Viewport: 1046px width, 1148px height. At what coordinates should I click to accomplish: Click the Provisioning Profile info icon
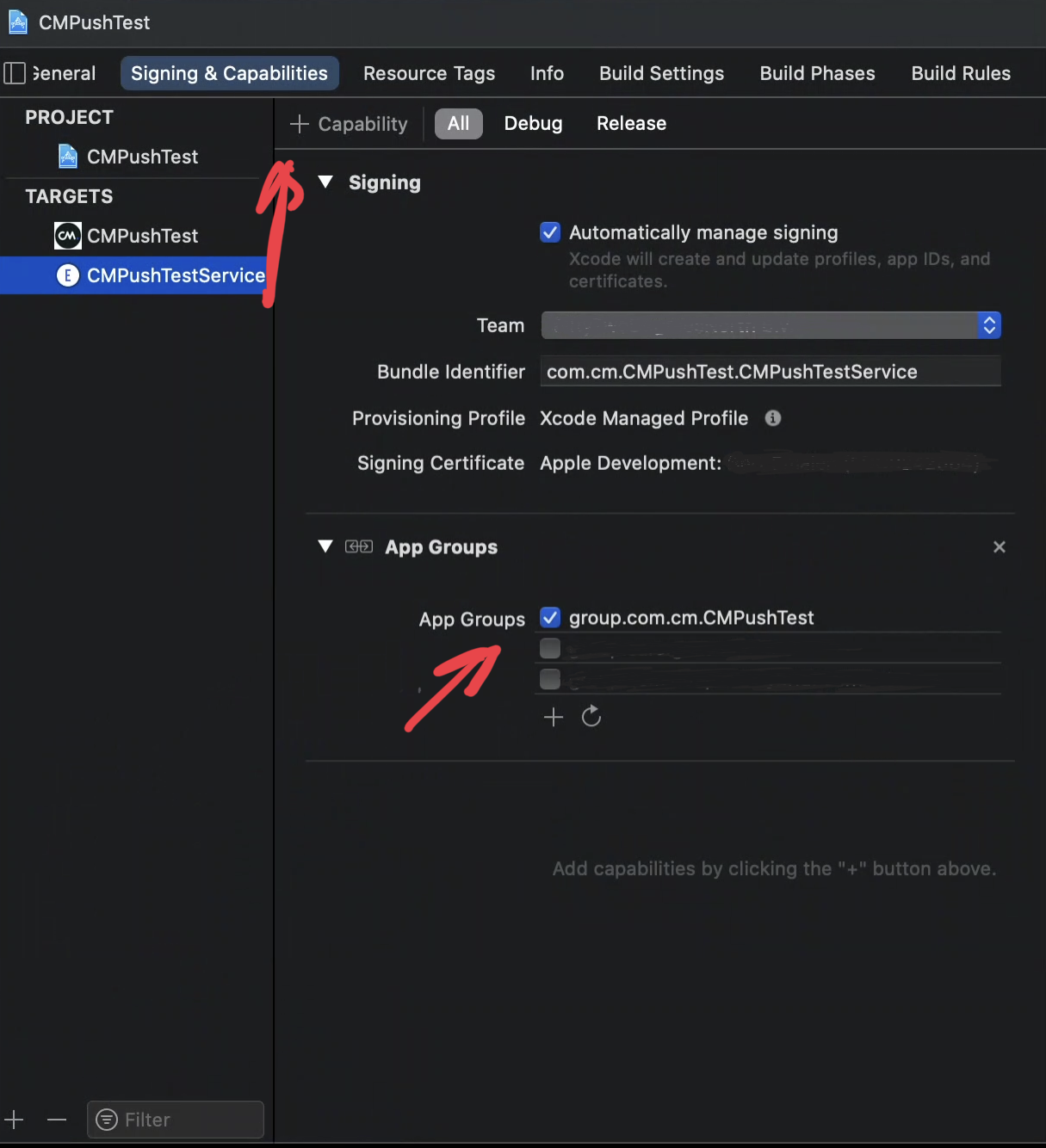pyautogui.click(x=773, y=418)
